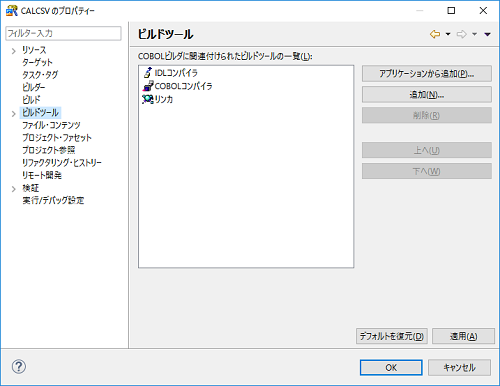Select 検証 in the tree
Image resolution: width=500 pixels, height=386 pixels.
tap(30, 188)
